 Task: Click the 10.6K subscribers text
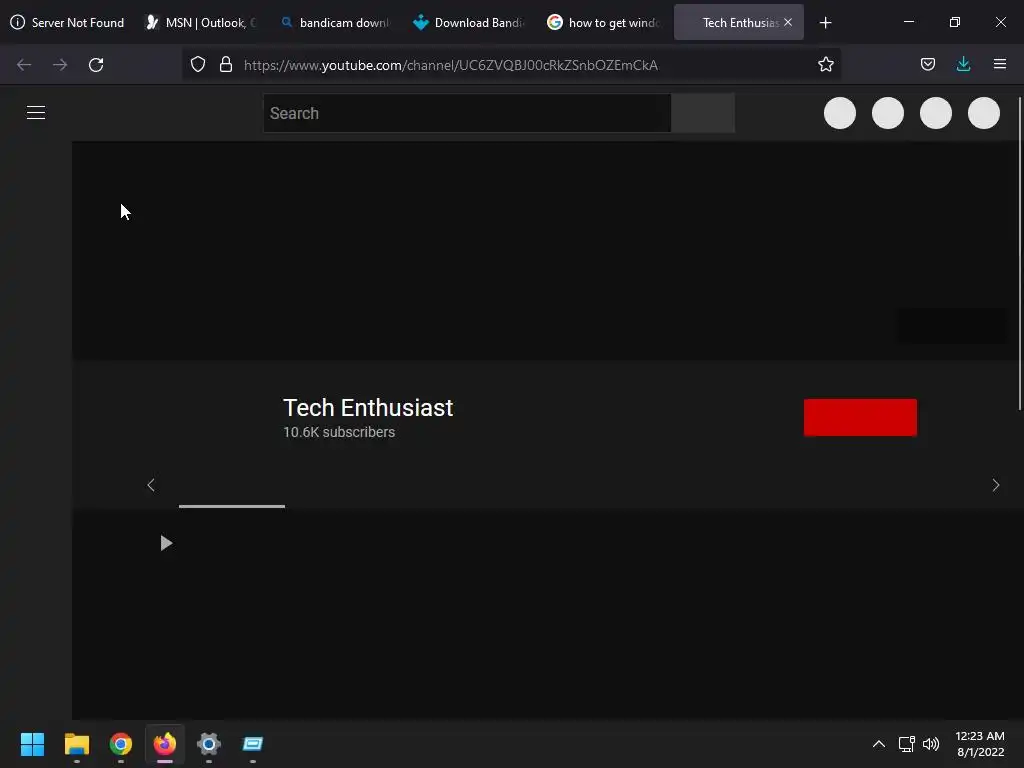339,432
